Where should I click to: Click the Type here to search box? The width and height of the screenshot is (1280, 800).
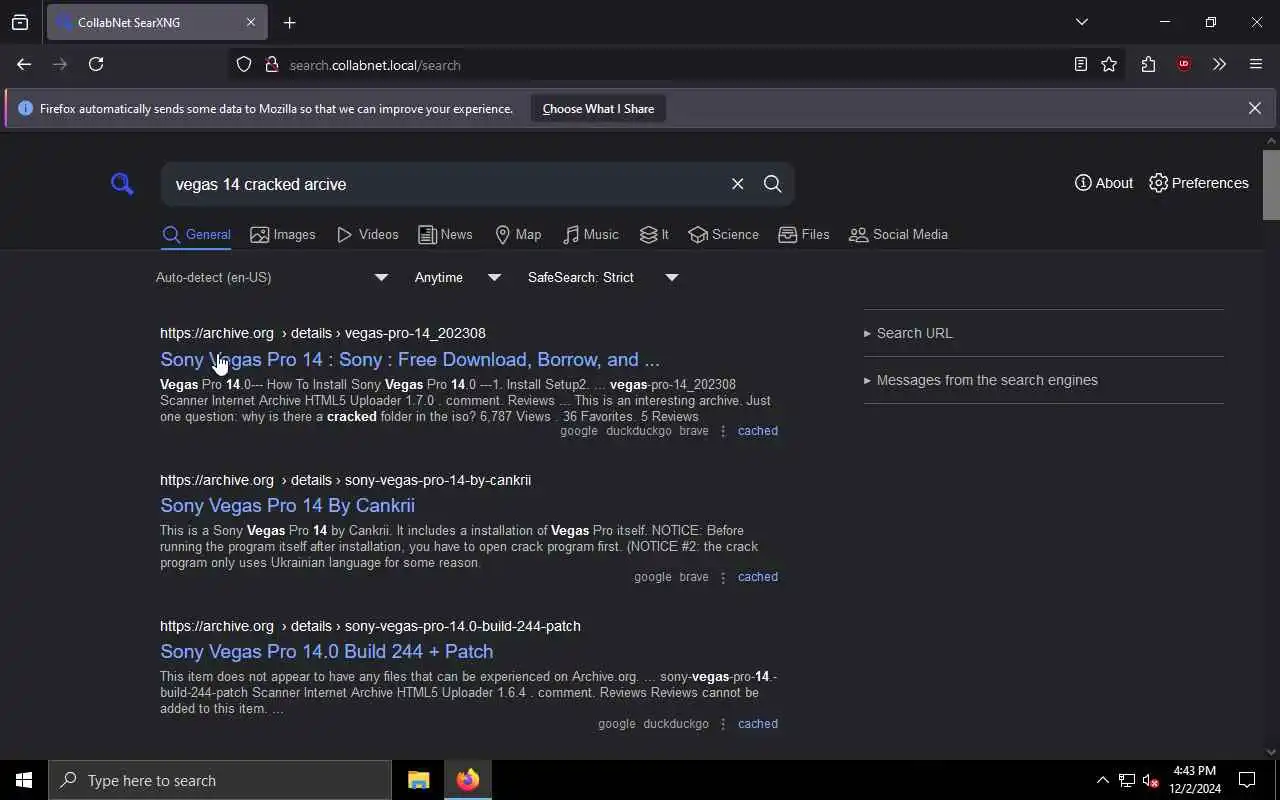(220, 780)
